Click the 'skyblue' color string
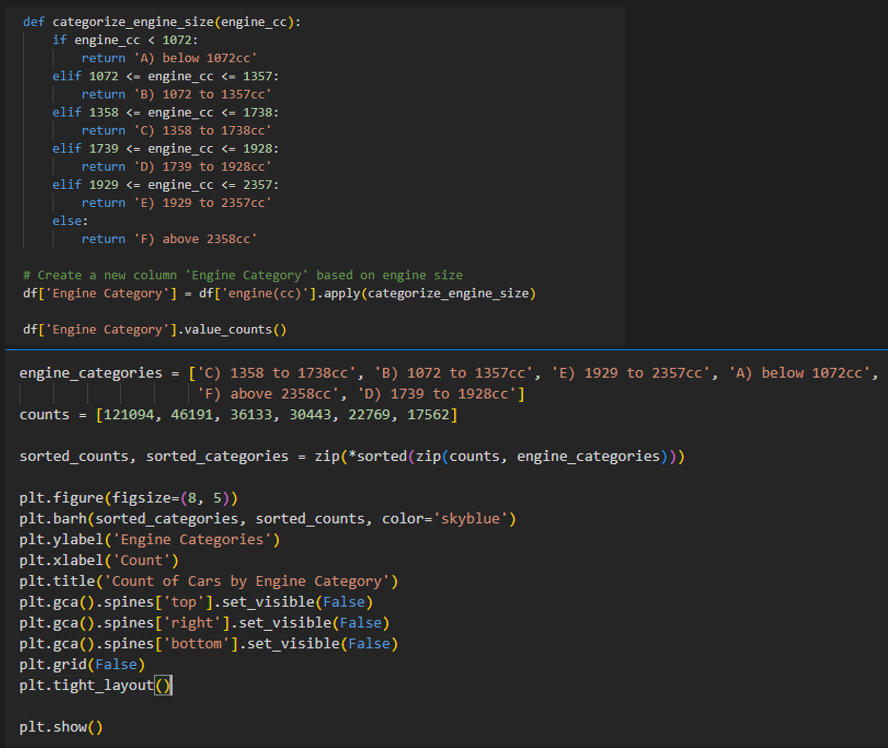The height and width of the screenshot is (748, 888). (x=471, y=519)
